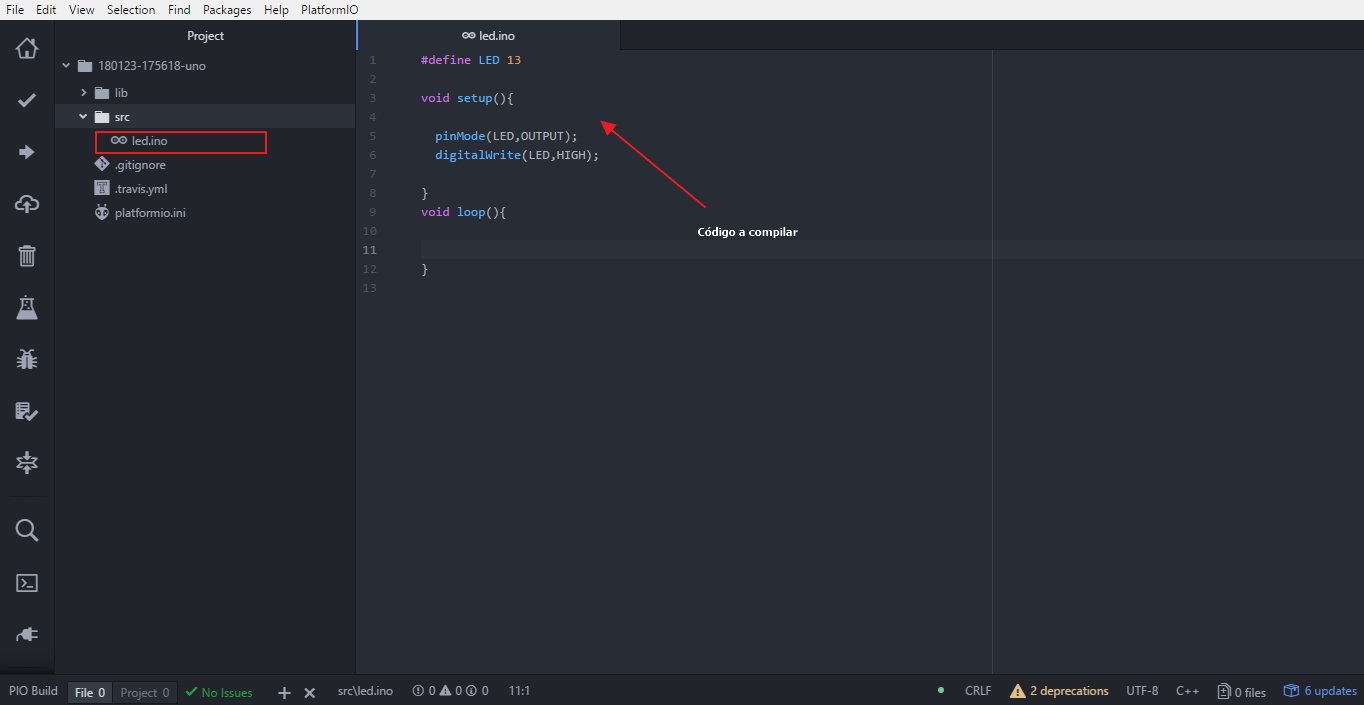Click the plus icon in status bar
This screenshot has height=705, width=1364.
284,692
